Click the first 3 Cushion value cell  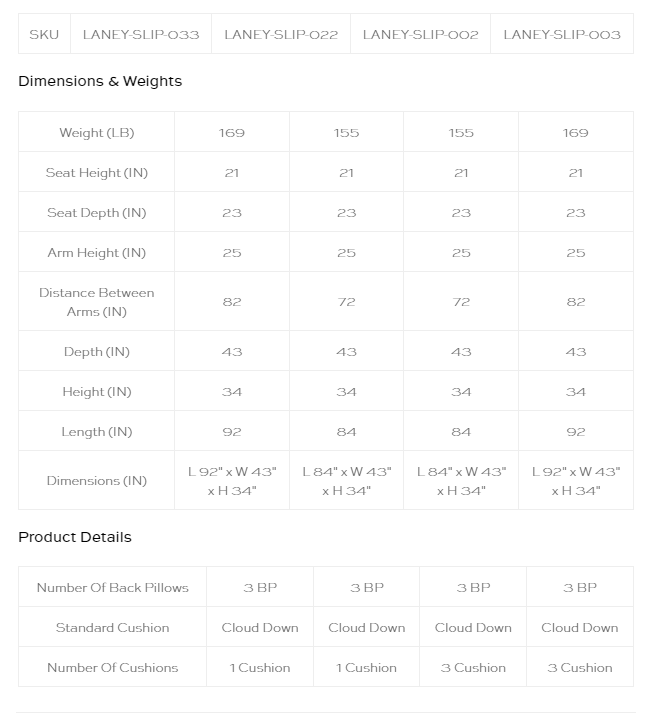click(473, 668)
